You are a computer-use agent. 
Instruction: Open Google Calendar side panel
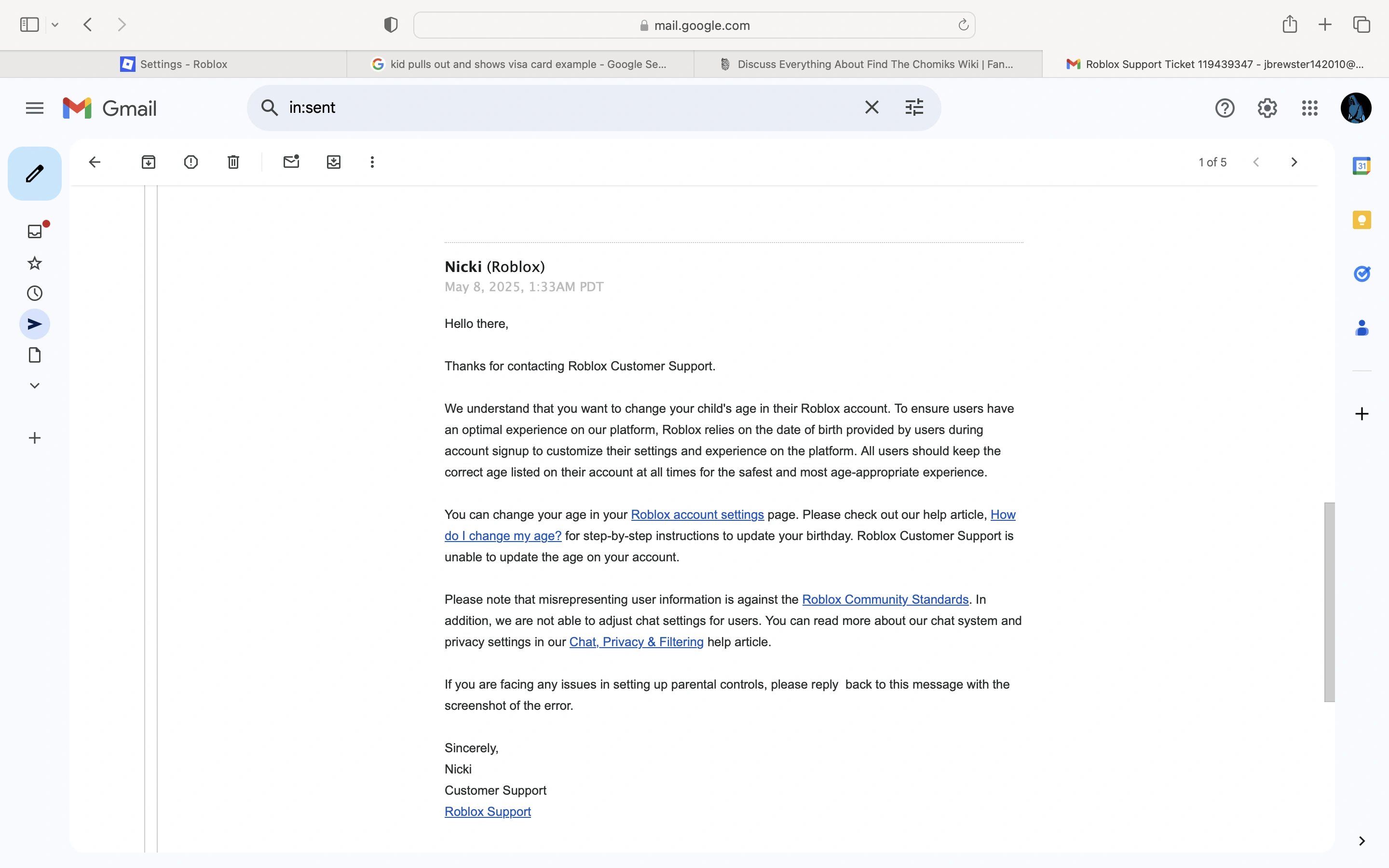point(1362,166)
